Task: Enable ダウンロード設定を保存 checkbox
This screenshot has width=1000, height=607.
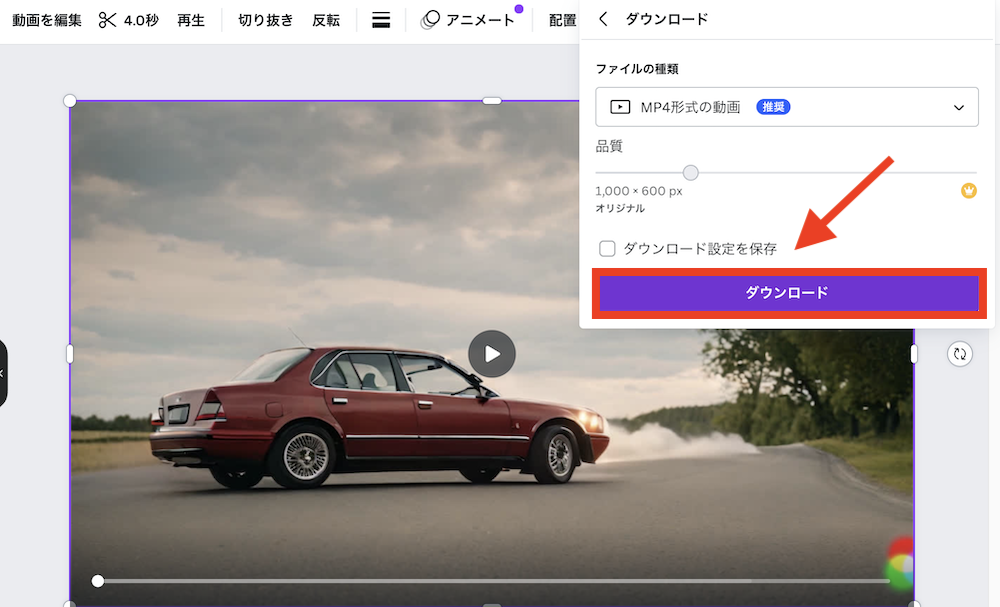Action: [x=607, y=248]
